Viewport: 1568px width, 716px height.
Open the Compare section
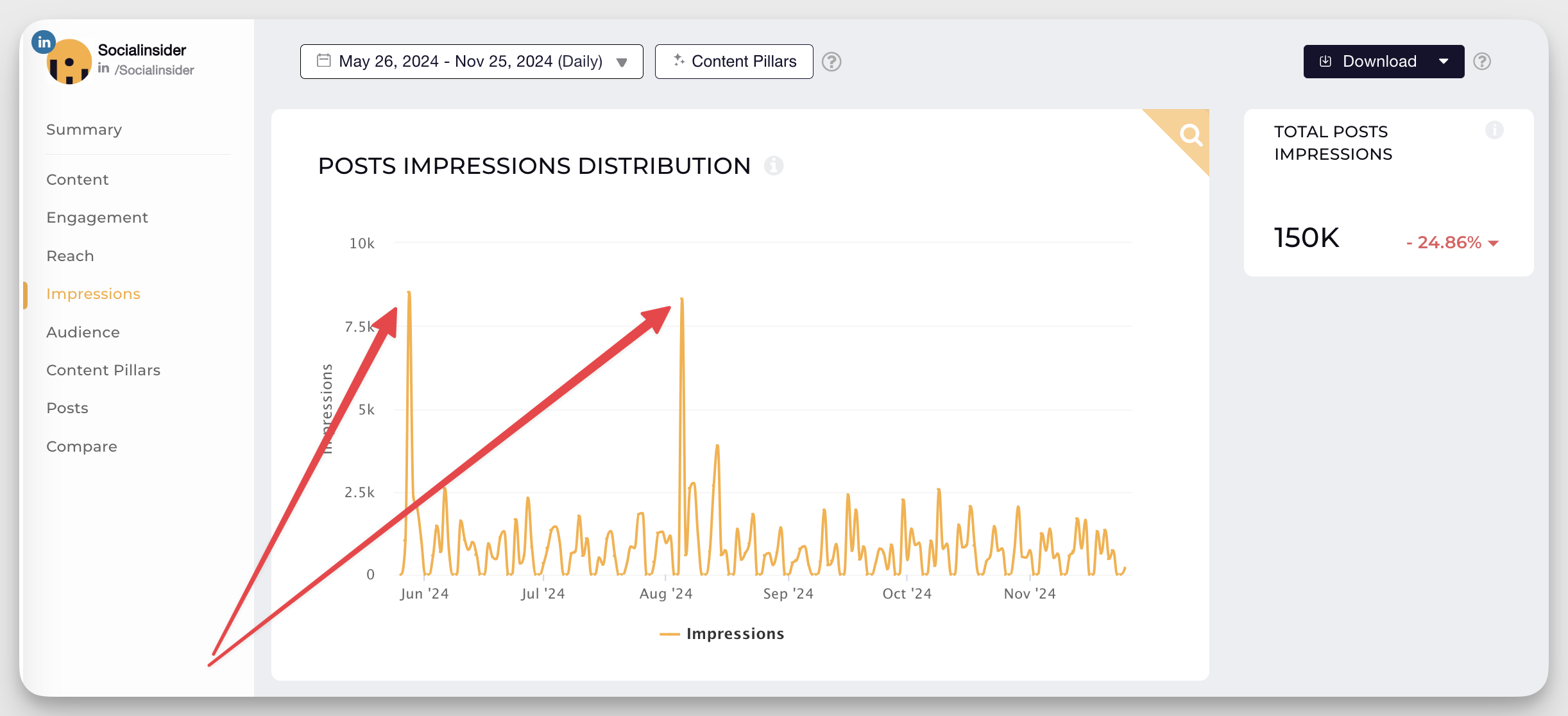[x=81, y=447]
